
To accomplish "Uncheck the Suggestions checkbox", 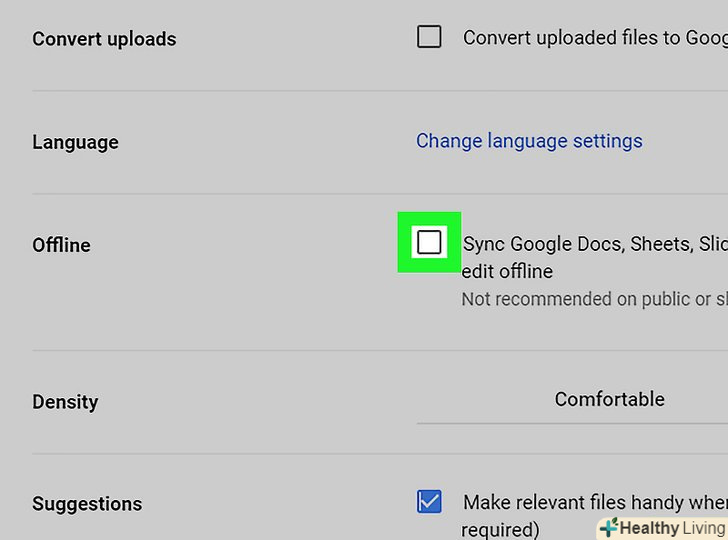I will [x=429, y=501].
